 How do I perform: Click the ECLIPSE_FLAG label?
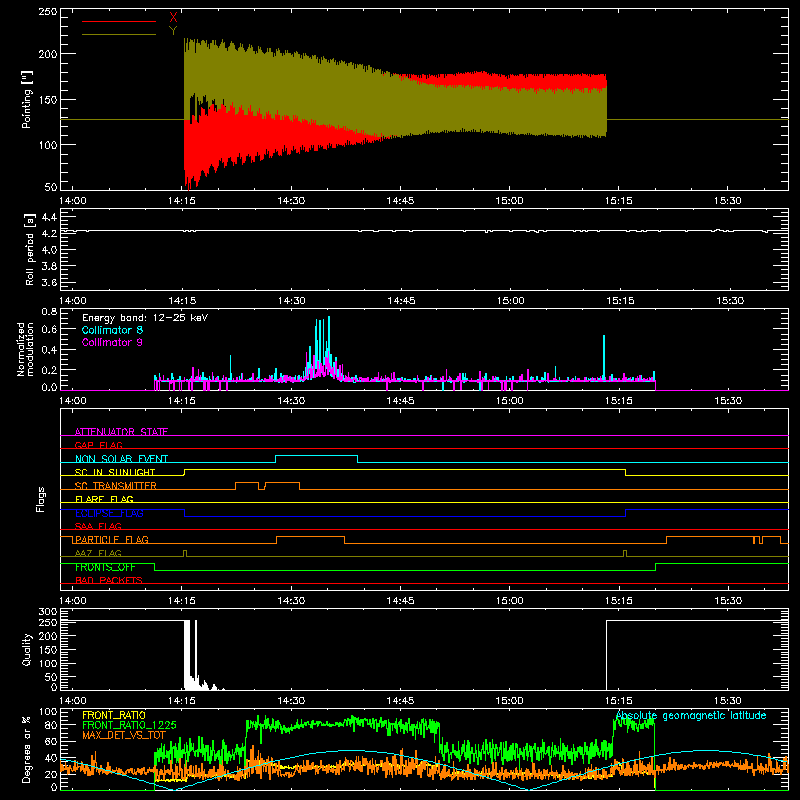[x=109, y=513]
